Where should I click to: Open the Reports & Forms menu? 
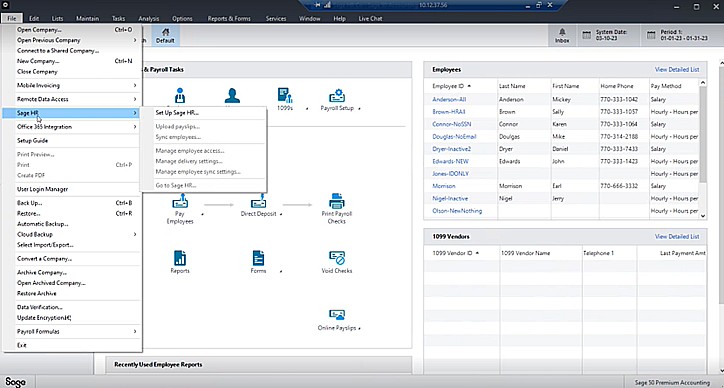[x=229, y=18]
